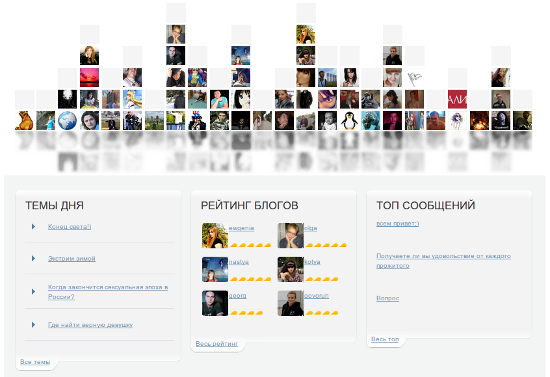
Task: Click the star rating under olga
Action: 326,245
